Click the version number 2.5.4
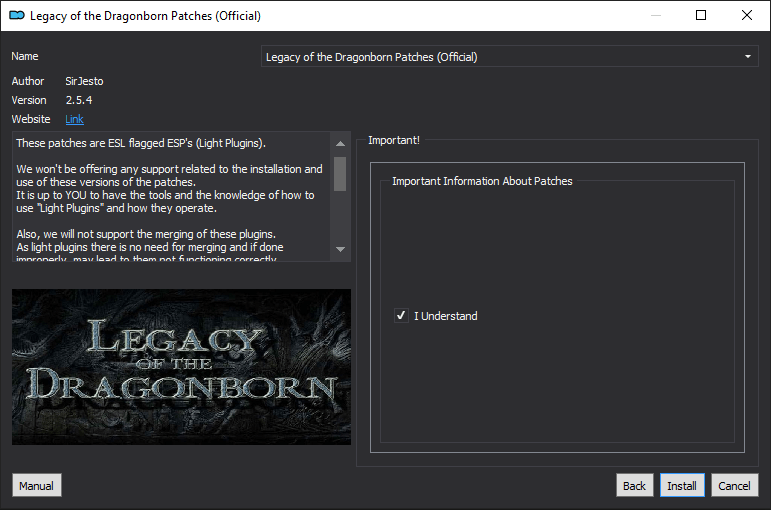 (79, 100)
